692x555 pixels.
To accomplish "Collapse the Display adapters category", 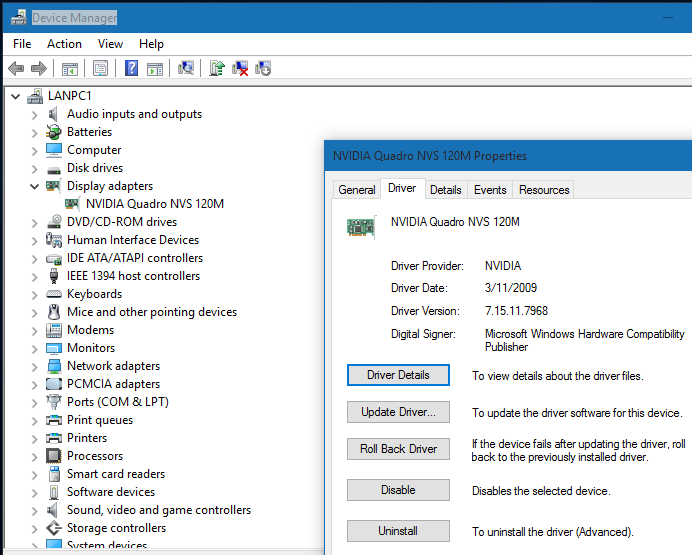I will coord(34,186).
